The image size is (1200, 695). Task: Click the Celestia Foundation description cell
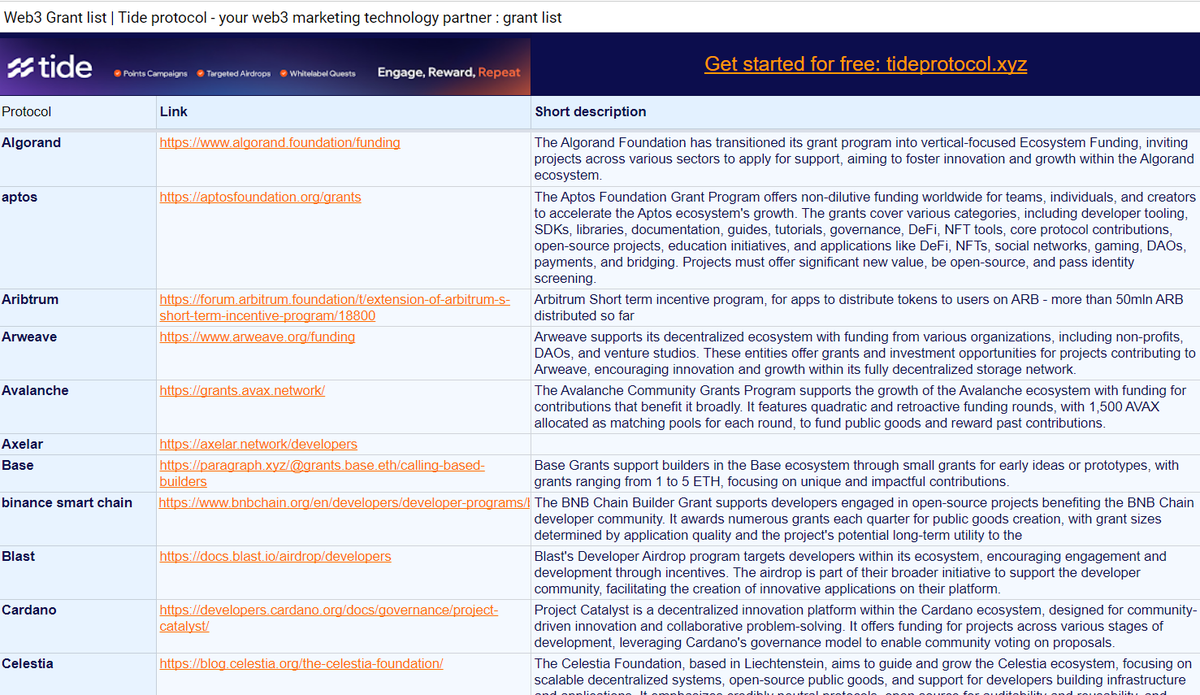pos(865,675)
